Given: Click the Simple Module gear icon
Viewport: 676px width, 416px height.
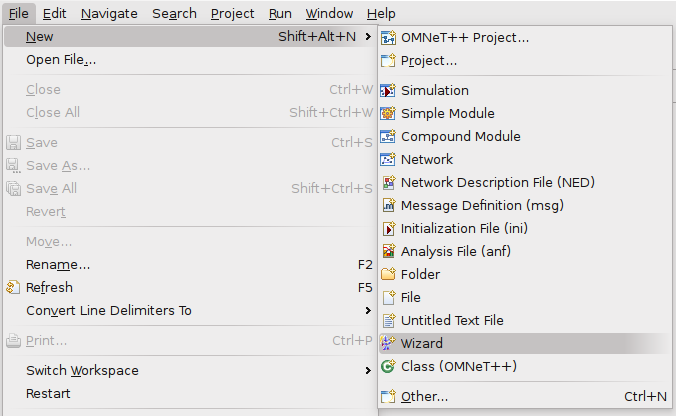Looking at the screenshot, I should tap(388, 113).
